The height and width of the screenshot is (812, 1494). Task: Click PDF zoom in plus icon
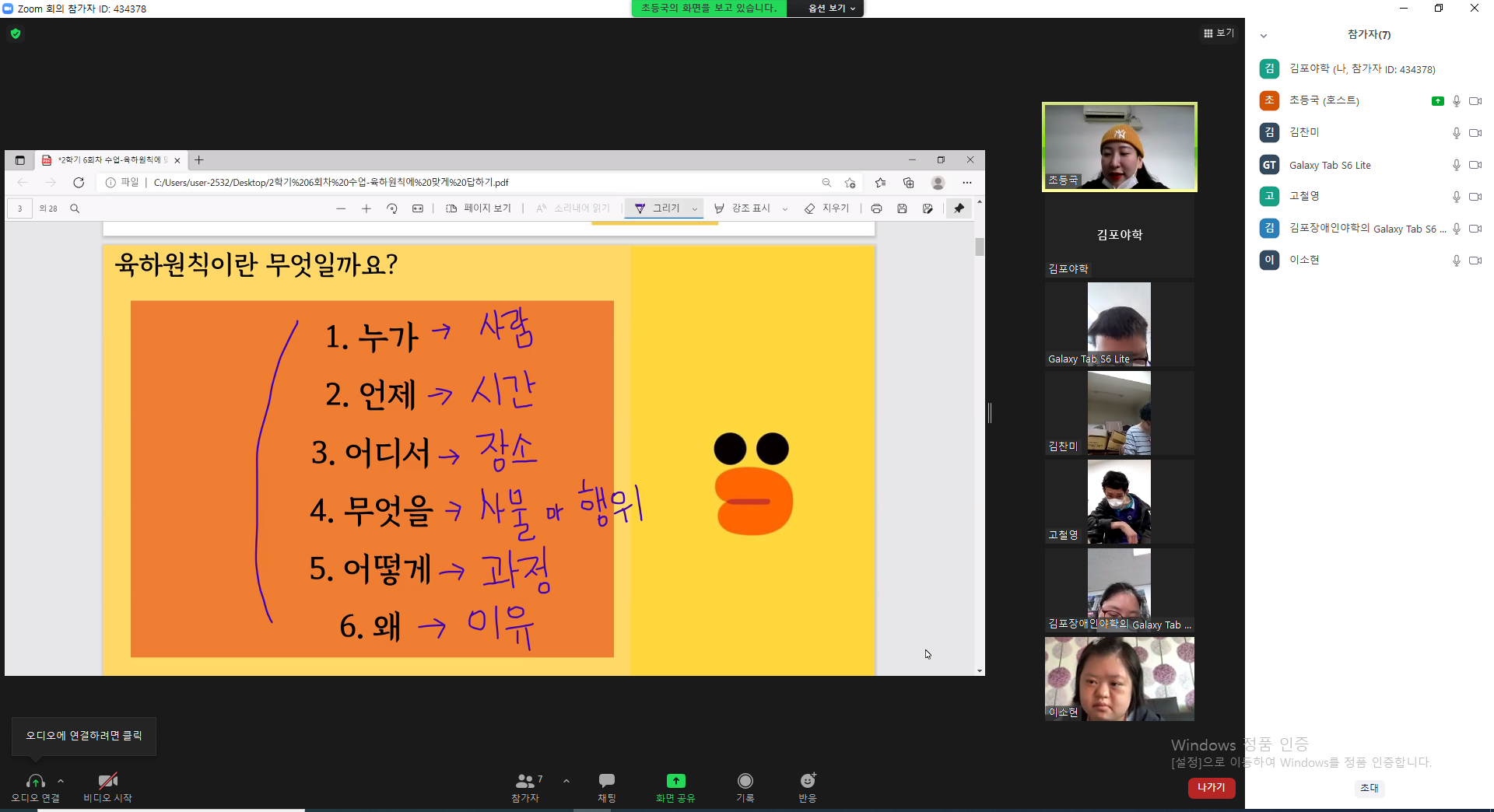[x=366, y=208]
